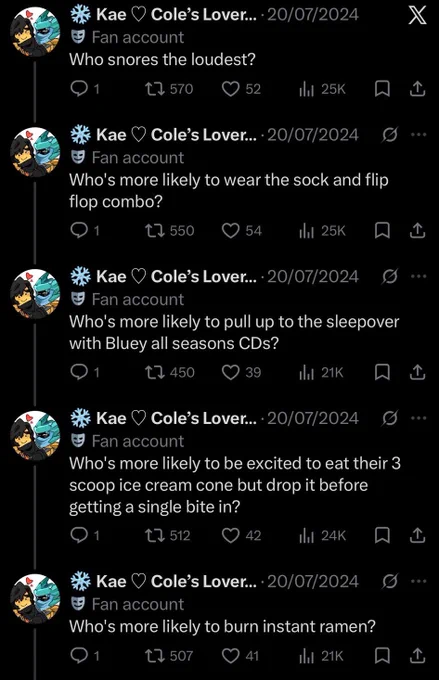Screen dimensions: 439x680
Task: Like the sock and flip flop combo post
Action: [241, 231]
